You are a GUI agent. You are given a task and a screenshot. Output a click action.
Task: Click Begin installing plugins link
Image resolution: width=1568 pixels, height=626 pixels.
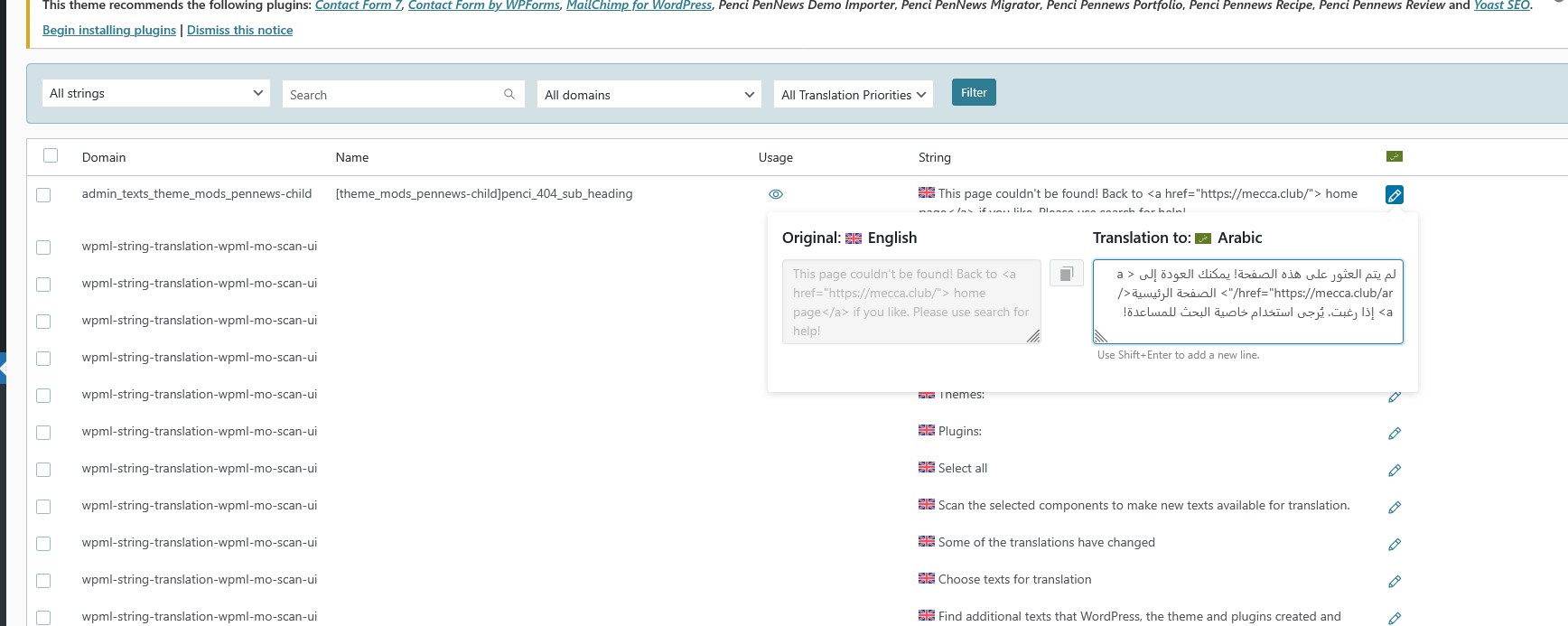pyautogui.click(x=109, y=30)
